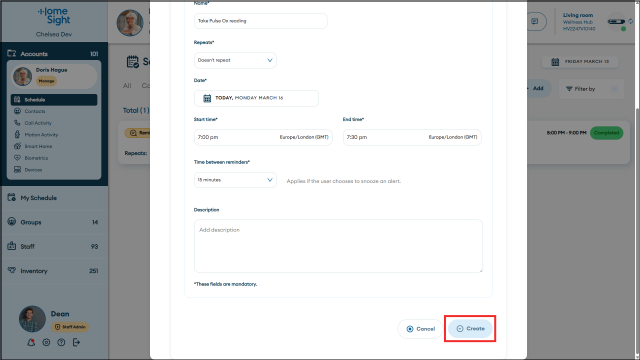
Task: Open Inventory in the sidebar
Action: 54,271
